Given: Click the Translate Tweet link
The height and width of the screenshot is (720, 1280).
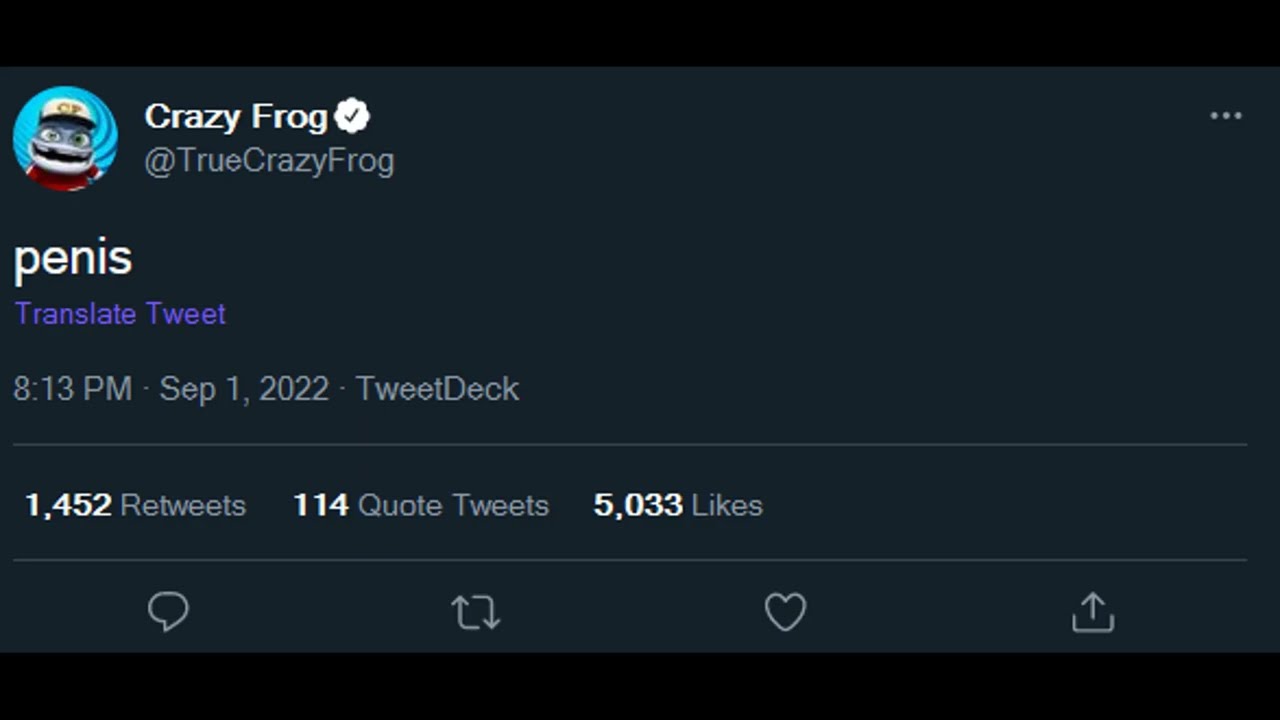Looking at the screenshot, I should 120,314.
